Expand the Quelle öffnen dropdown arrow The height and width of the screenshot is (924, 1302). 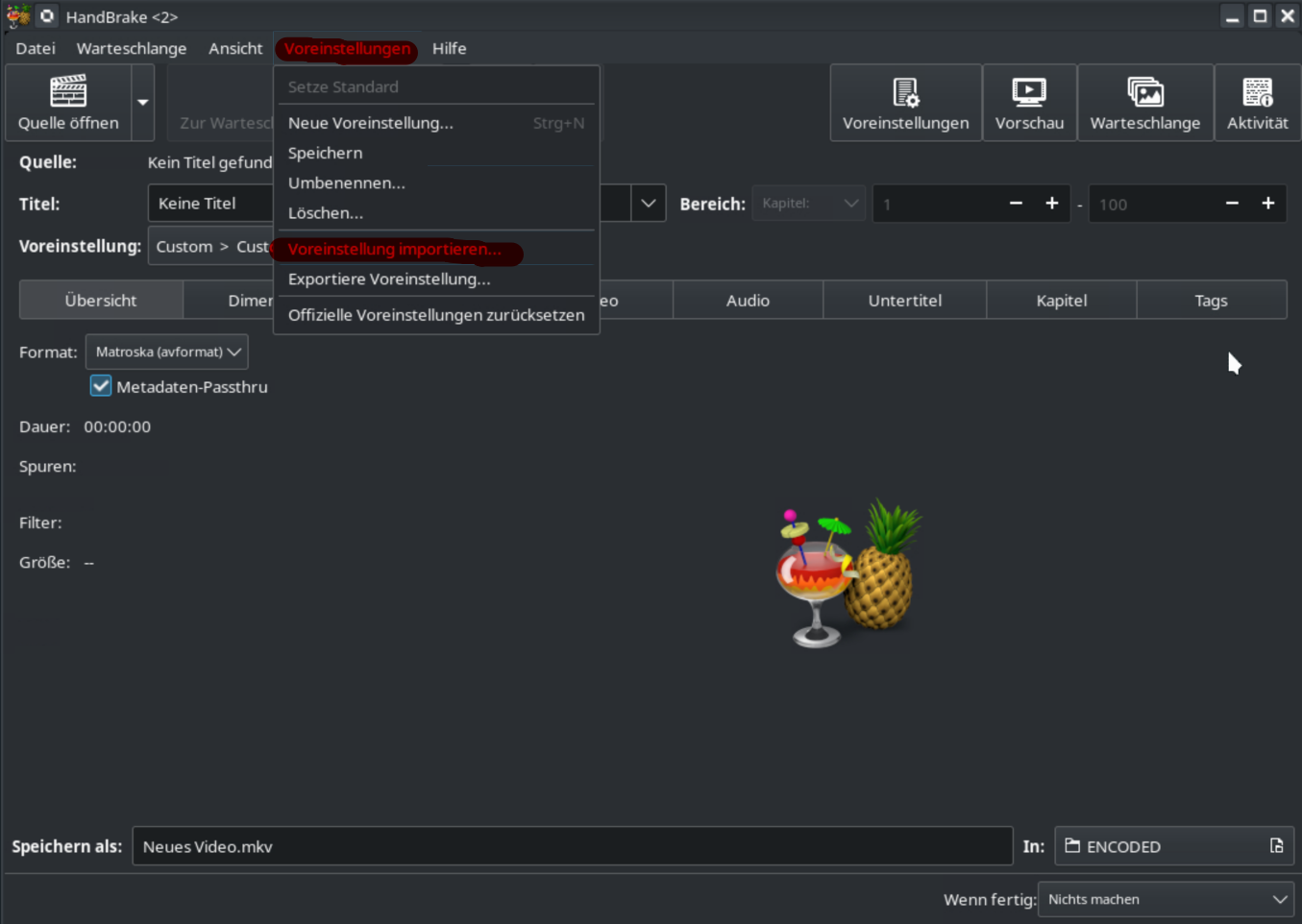click(143, 102)
